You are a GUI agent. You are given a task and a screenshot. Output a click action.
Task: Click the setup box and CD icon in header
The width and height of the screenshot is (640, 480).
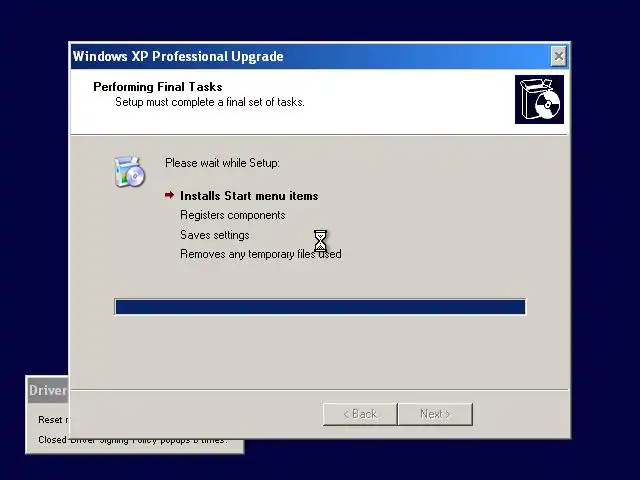click(x=539, y=99)
